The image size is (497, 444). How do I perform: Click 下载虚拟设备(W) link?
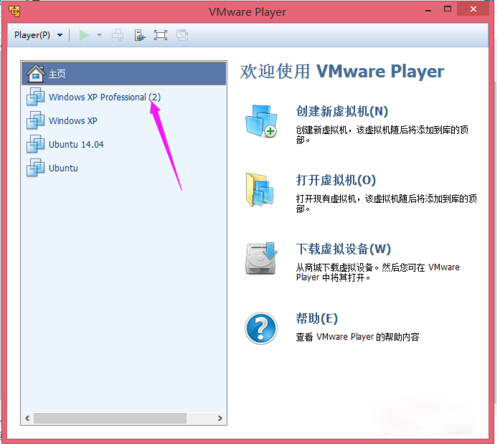click(343, 249)
